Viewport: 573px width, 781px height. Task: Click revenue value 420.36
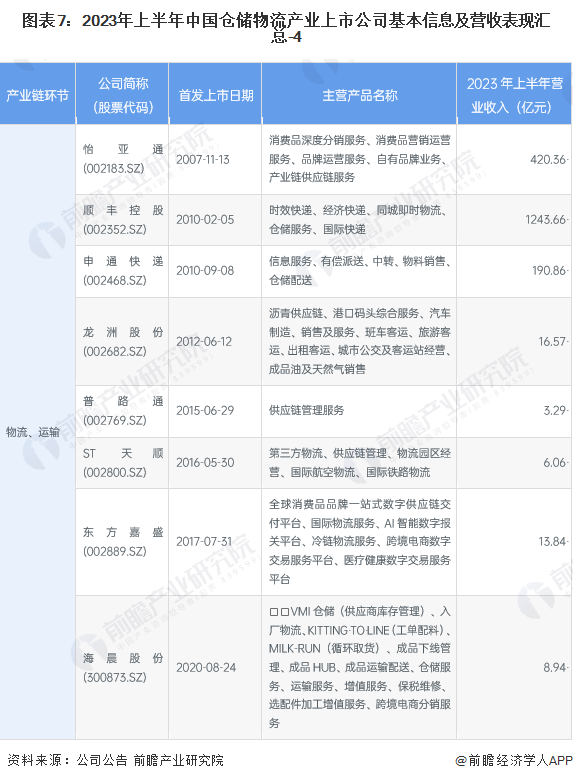[x=548, y=160]
